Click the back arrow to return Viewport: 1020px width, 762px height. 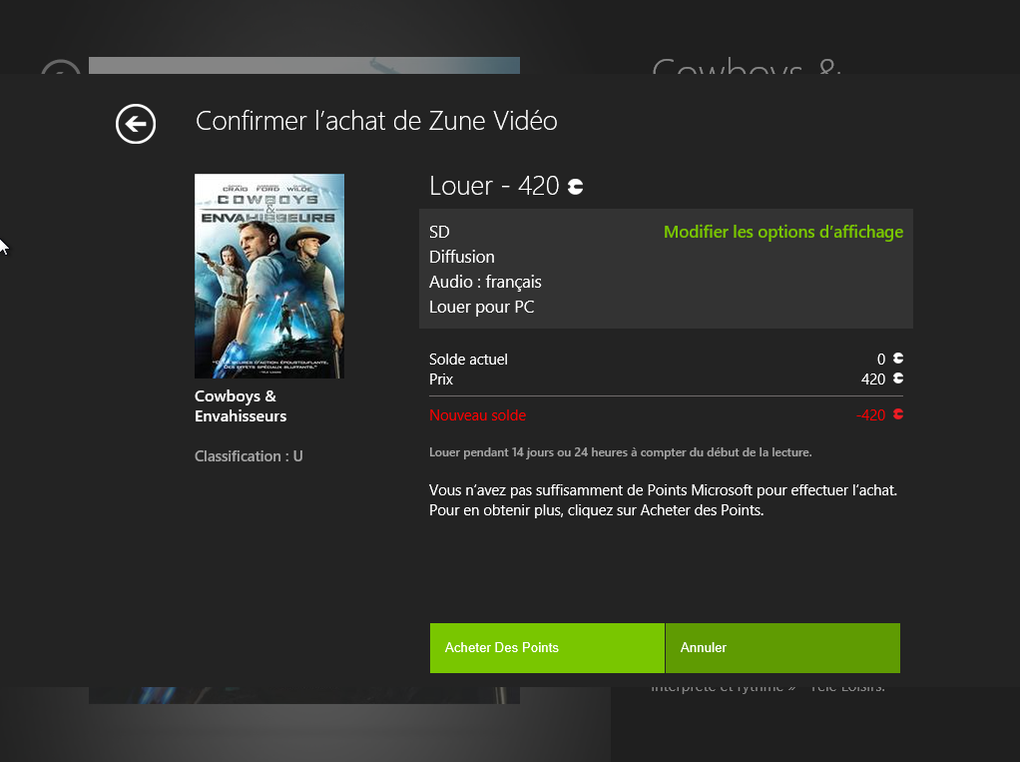pos(135,124)
